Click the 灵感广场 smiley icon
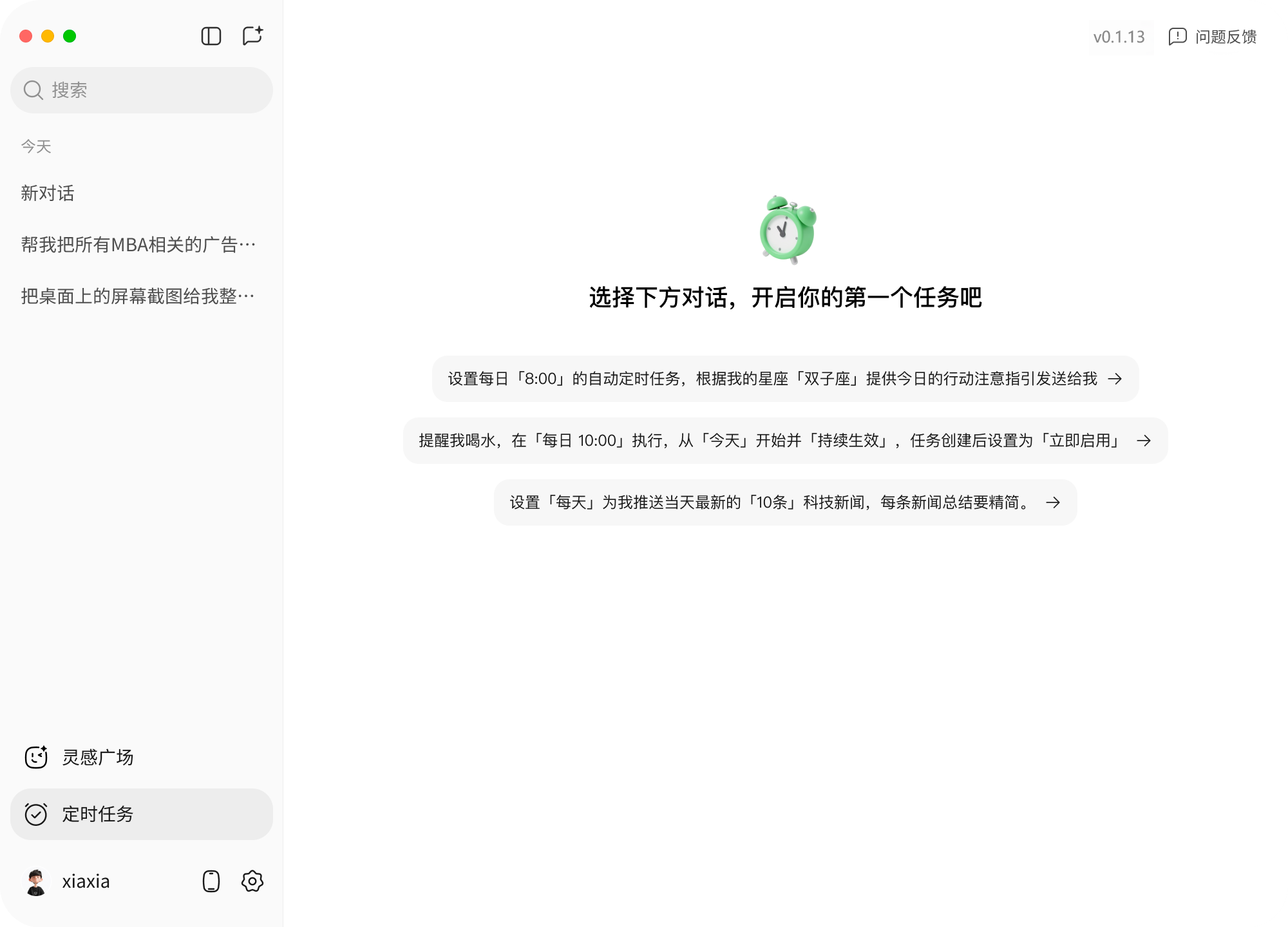1288x927 pixels. [x=36, y=757]
